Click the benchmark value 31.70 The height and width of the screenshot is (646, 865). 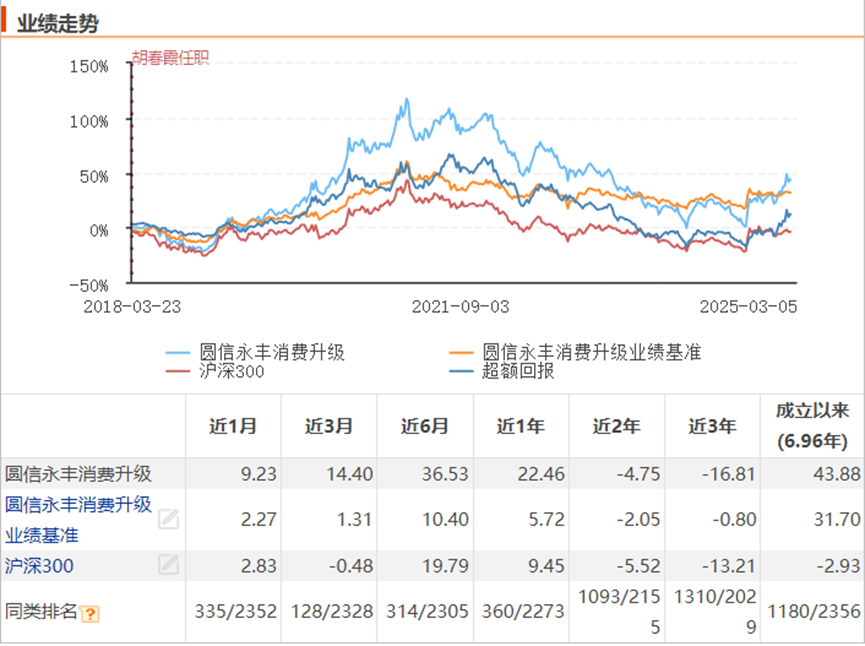point(836,519)
